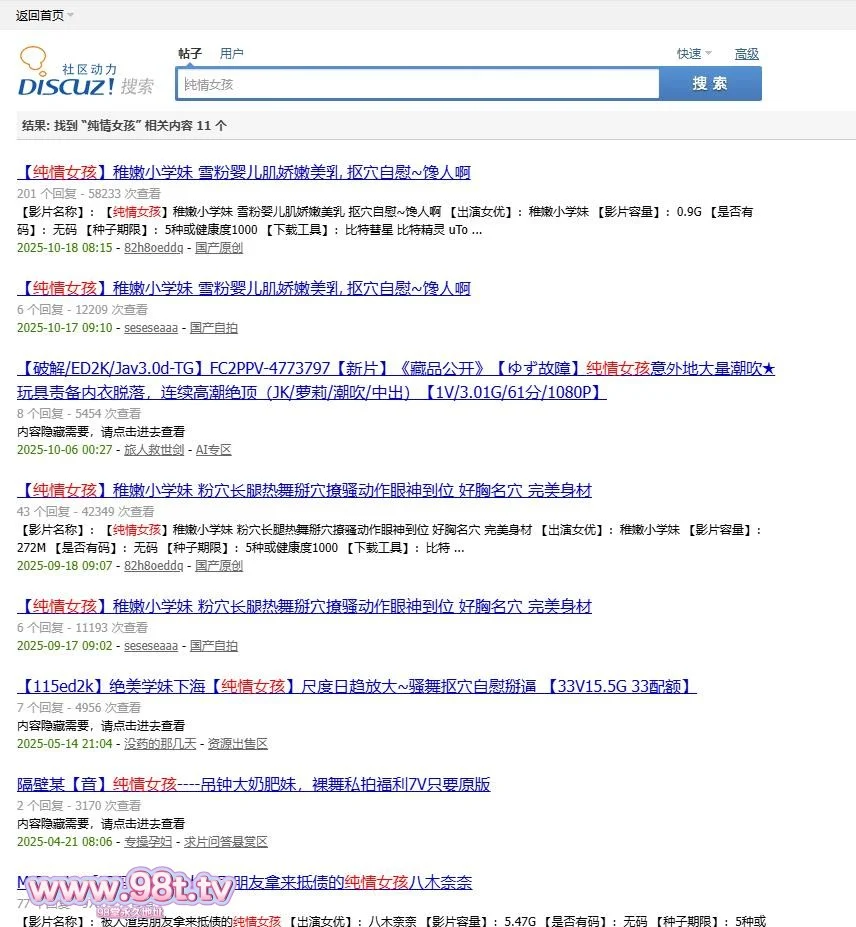Expand the 快速 dropdown menu

[x=694, y=54]
